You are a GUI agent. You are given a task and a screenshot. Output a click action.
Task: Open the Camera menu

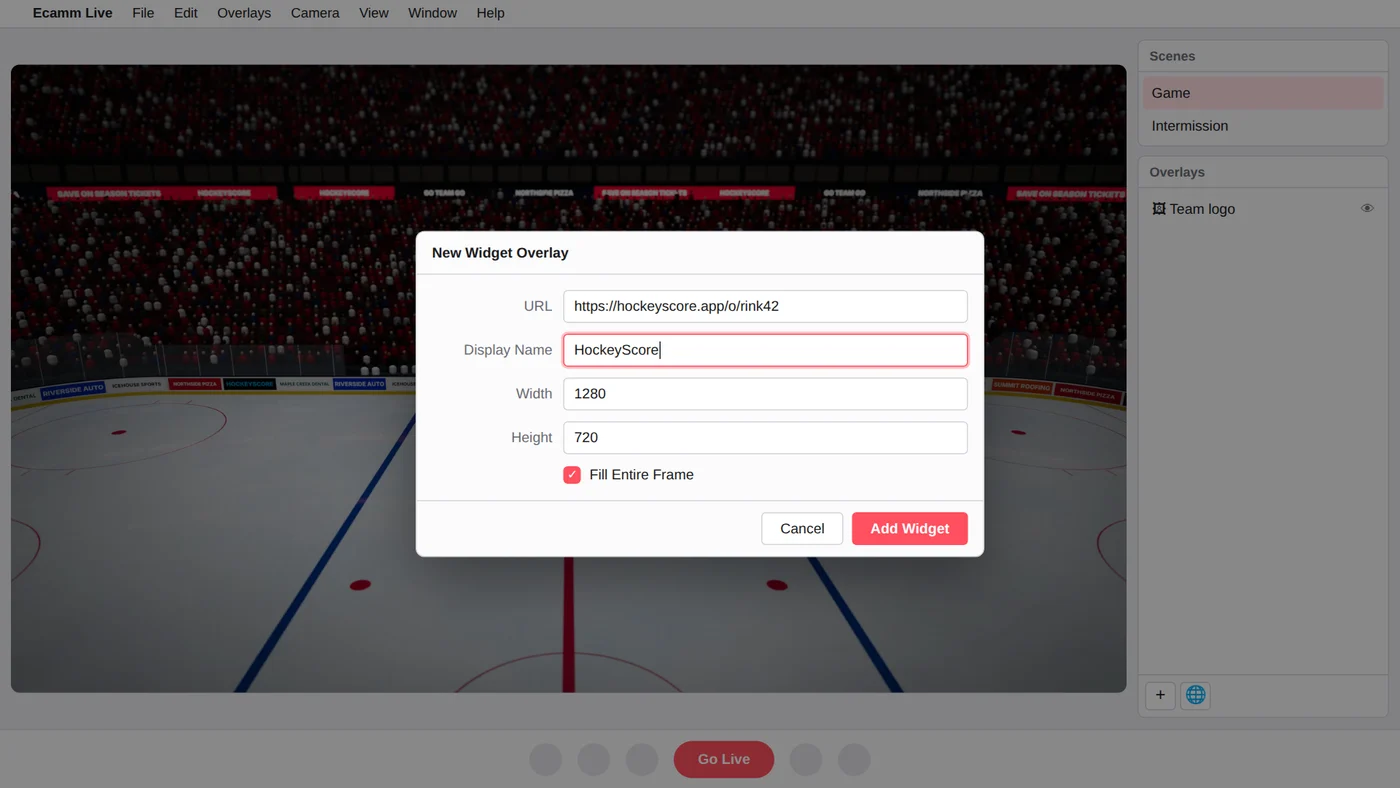click(315, 13)
